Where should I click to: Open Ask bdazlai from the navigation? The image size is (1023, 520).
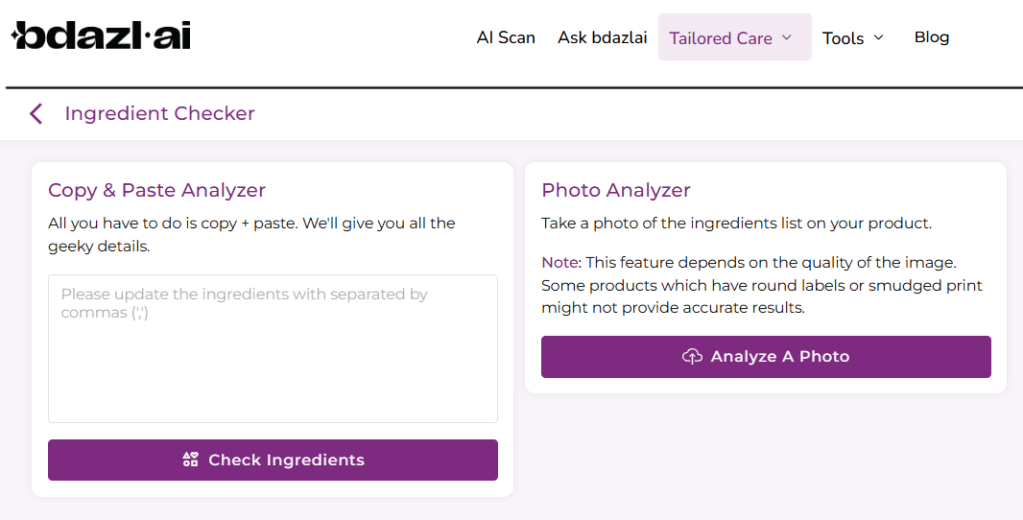602,38
